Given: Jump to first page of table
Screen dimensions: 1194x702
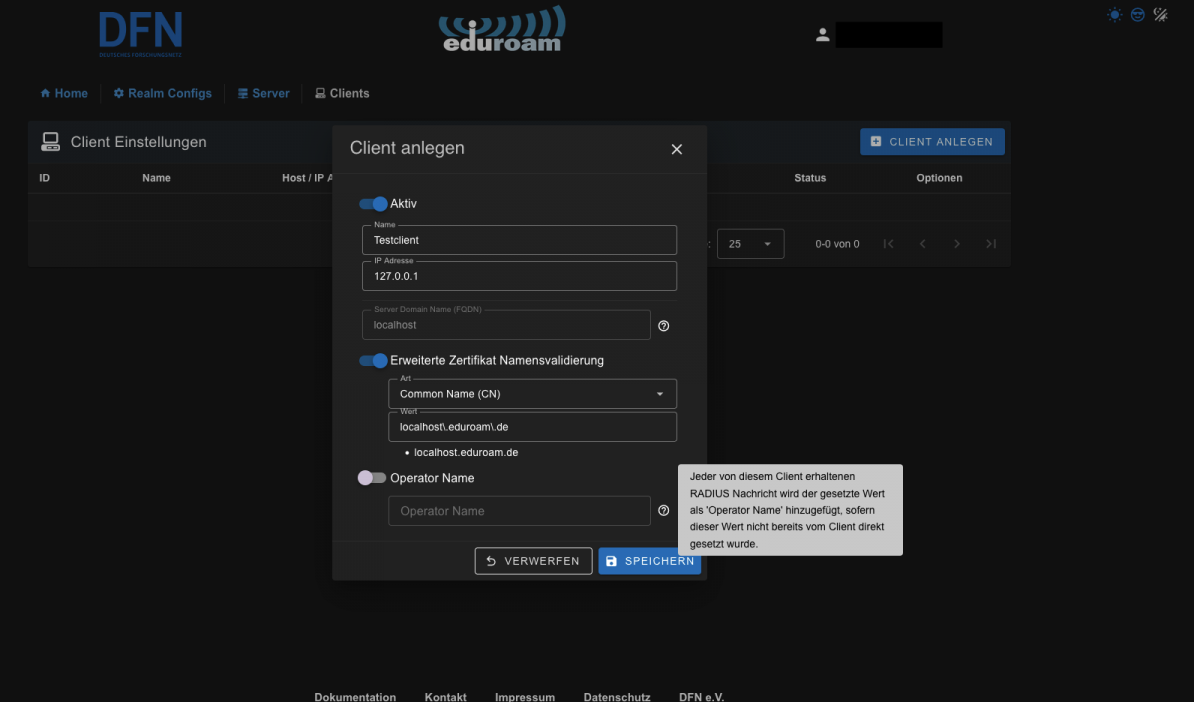Looking at the screenshot, I should click(x=889, y=244).
